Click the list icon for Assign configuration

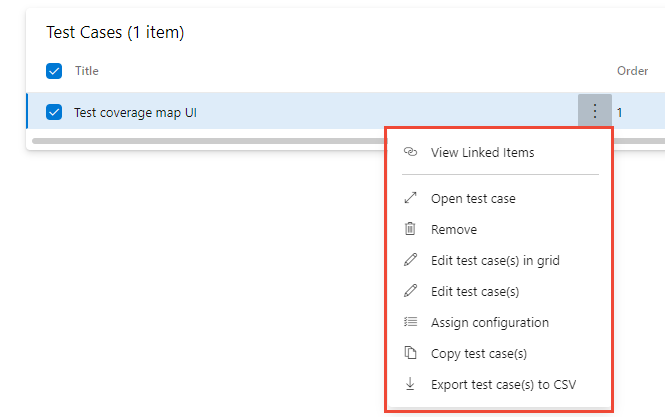pos(410,322)
